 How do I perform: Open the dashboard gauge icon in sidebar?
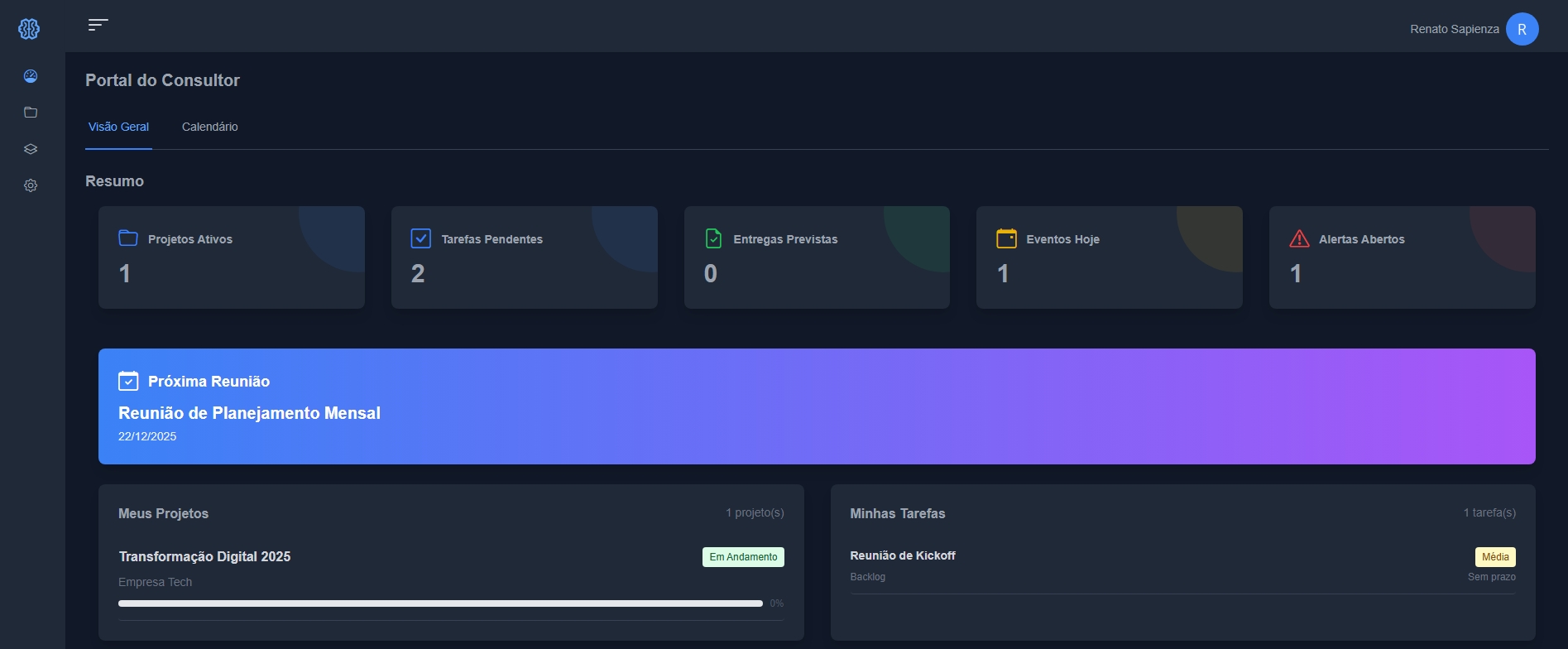[x=31, y=76]
